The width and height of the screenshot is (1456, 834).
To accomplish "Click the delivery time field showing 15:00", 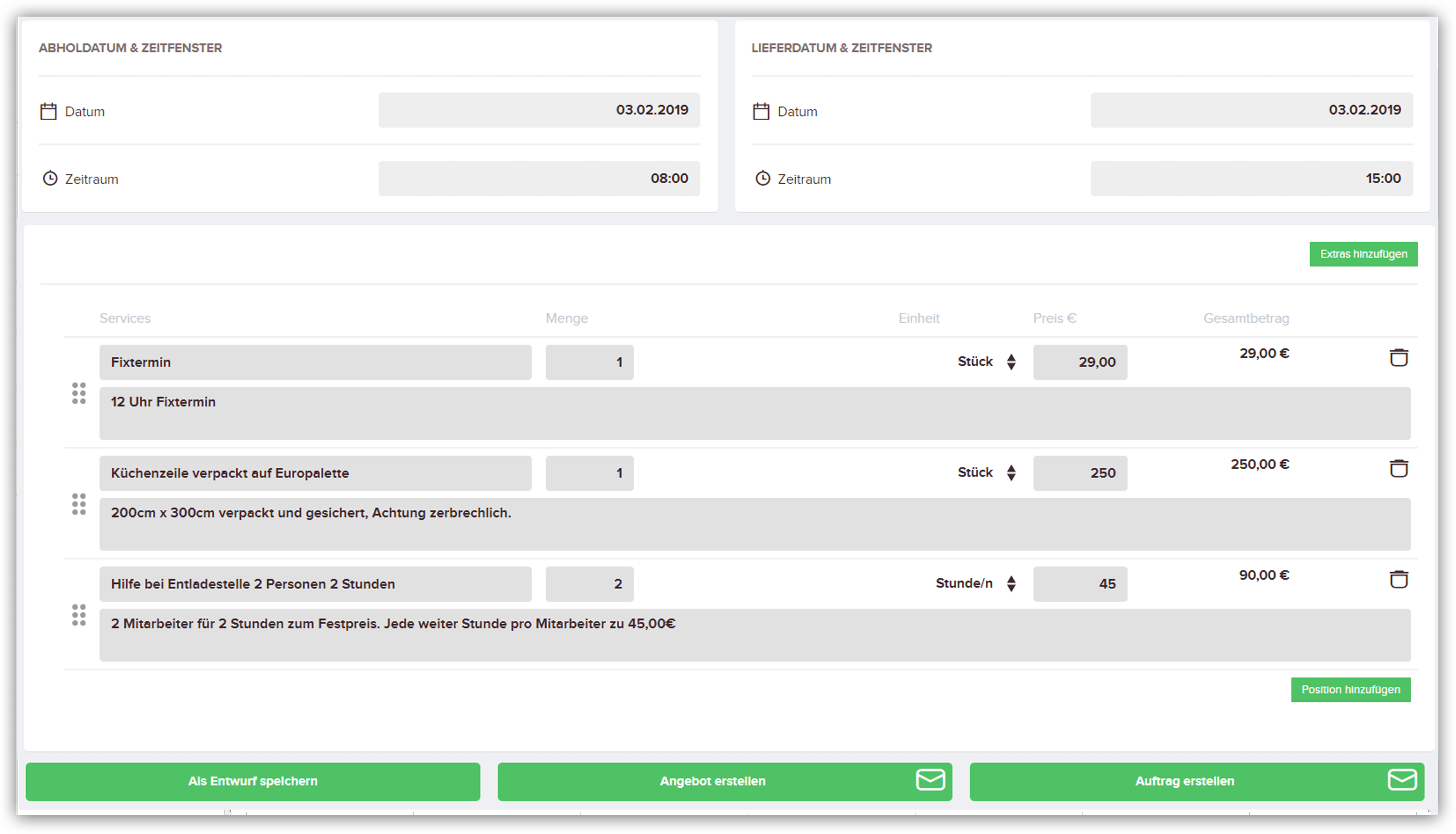I will point(1251,179).
